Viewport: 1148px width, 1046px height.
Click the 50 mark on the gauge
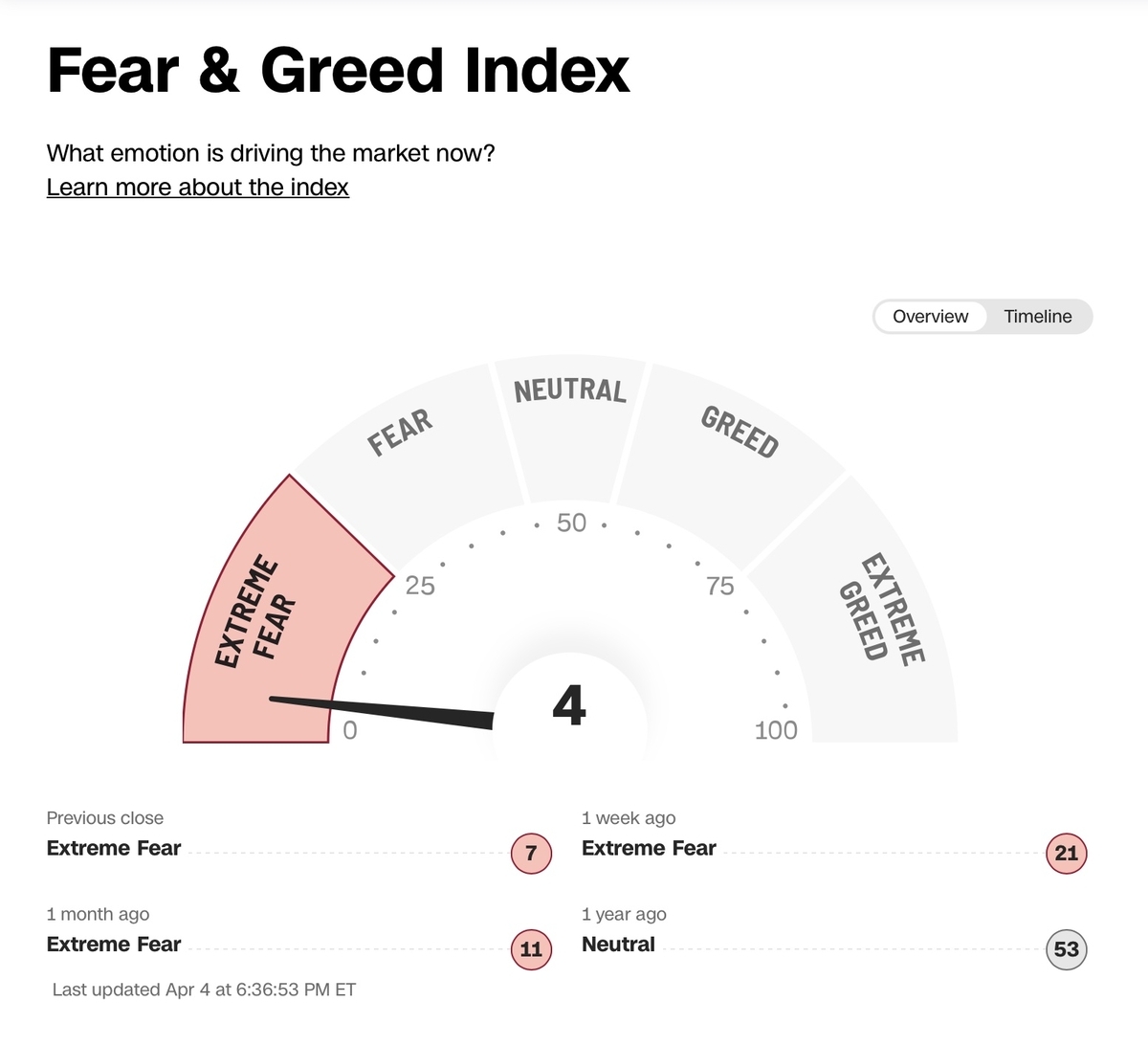[571, 523]
